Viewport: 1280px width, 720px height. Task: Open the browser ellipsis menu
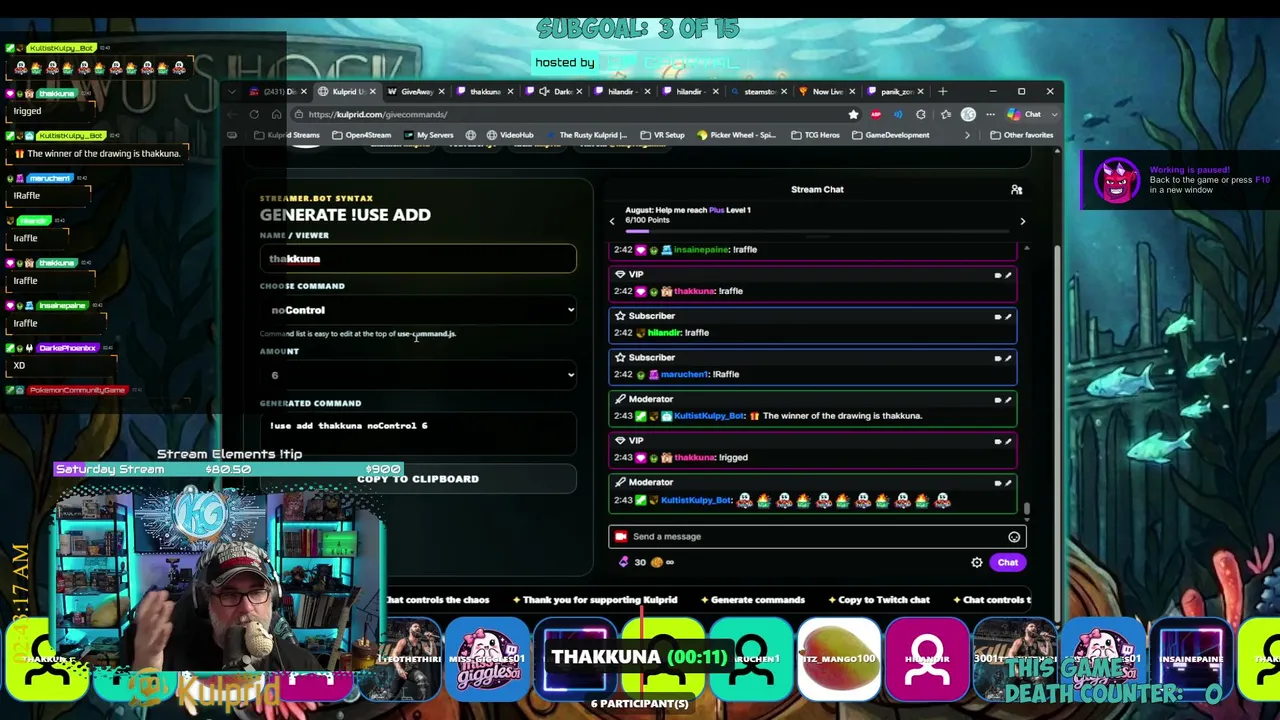coord(991,114)
